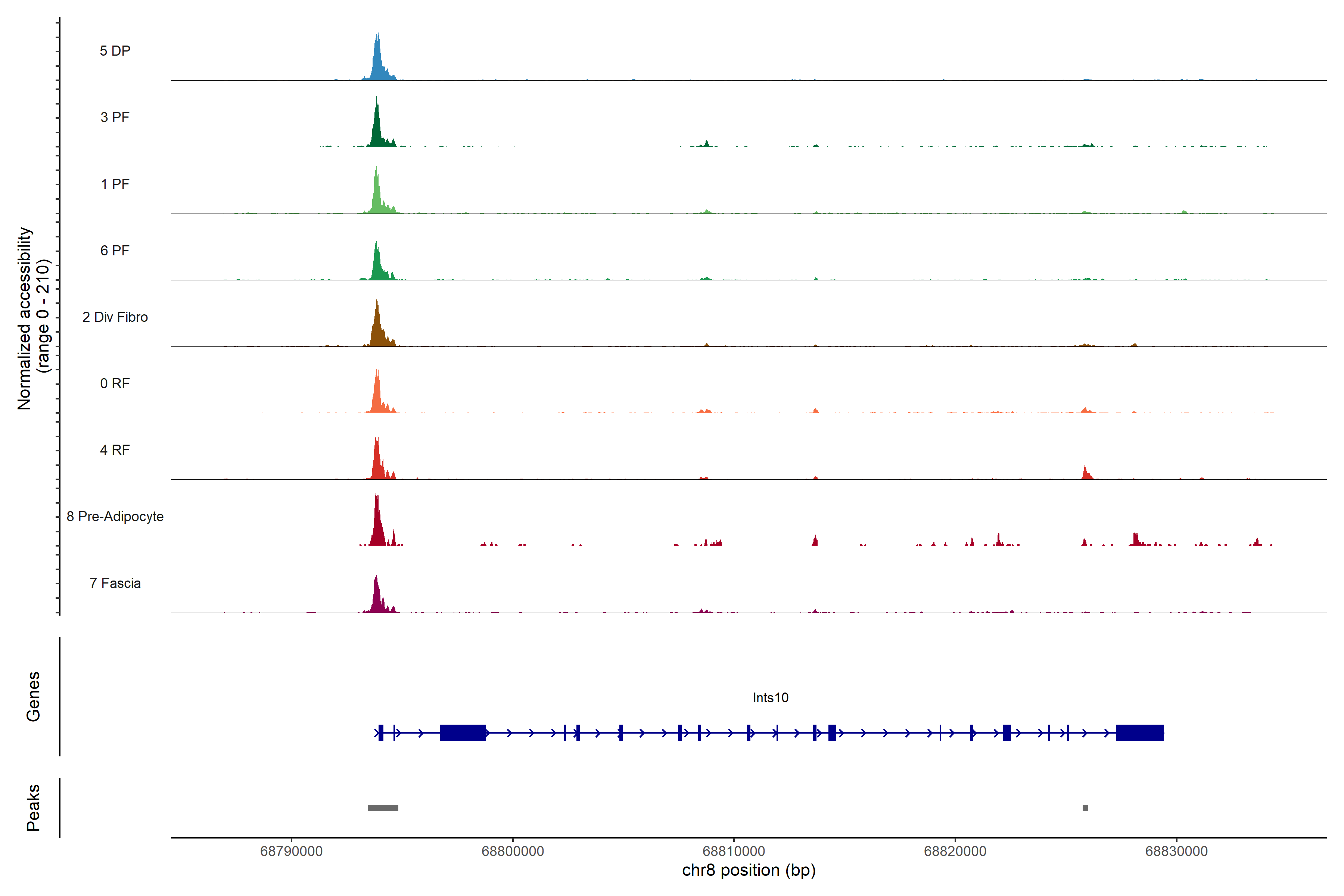1344x896 pixels.
Task: Click the 68830000 axis tick label
Action: 1176,852
